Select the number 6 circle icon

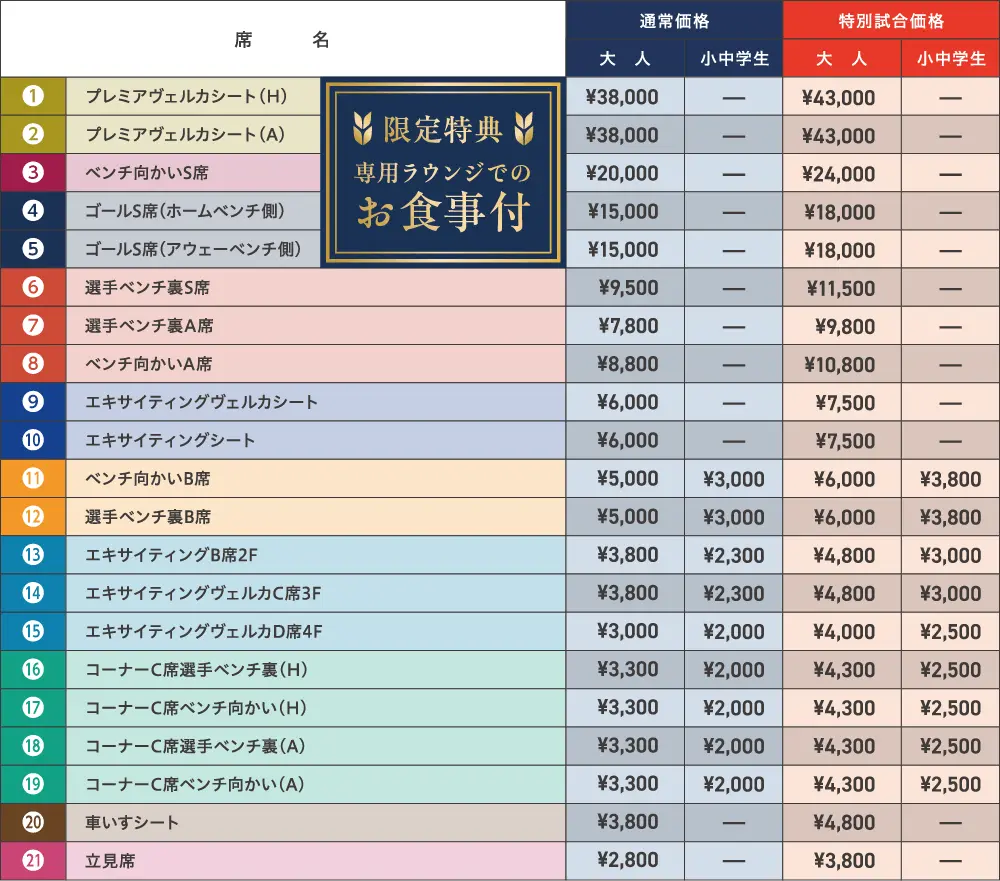33,288
